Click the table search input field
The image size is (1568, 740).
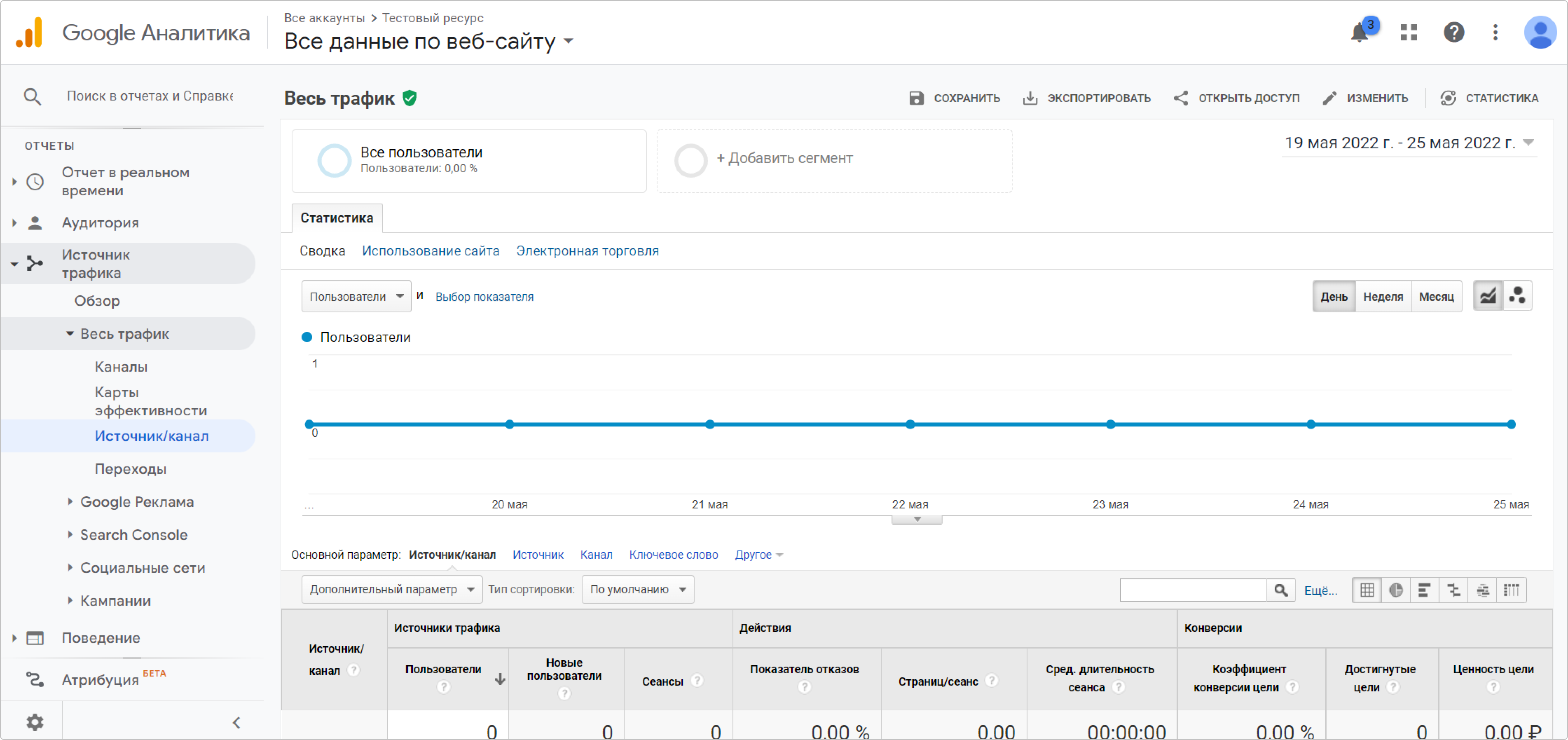click(x=1192, y=590)
